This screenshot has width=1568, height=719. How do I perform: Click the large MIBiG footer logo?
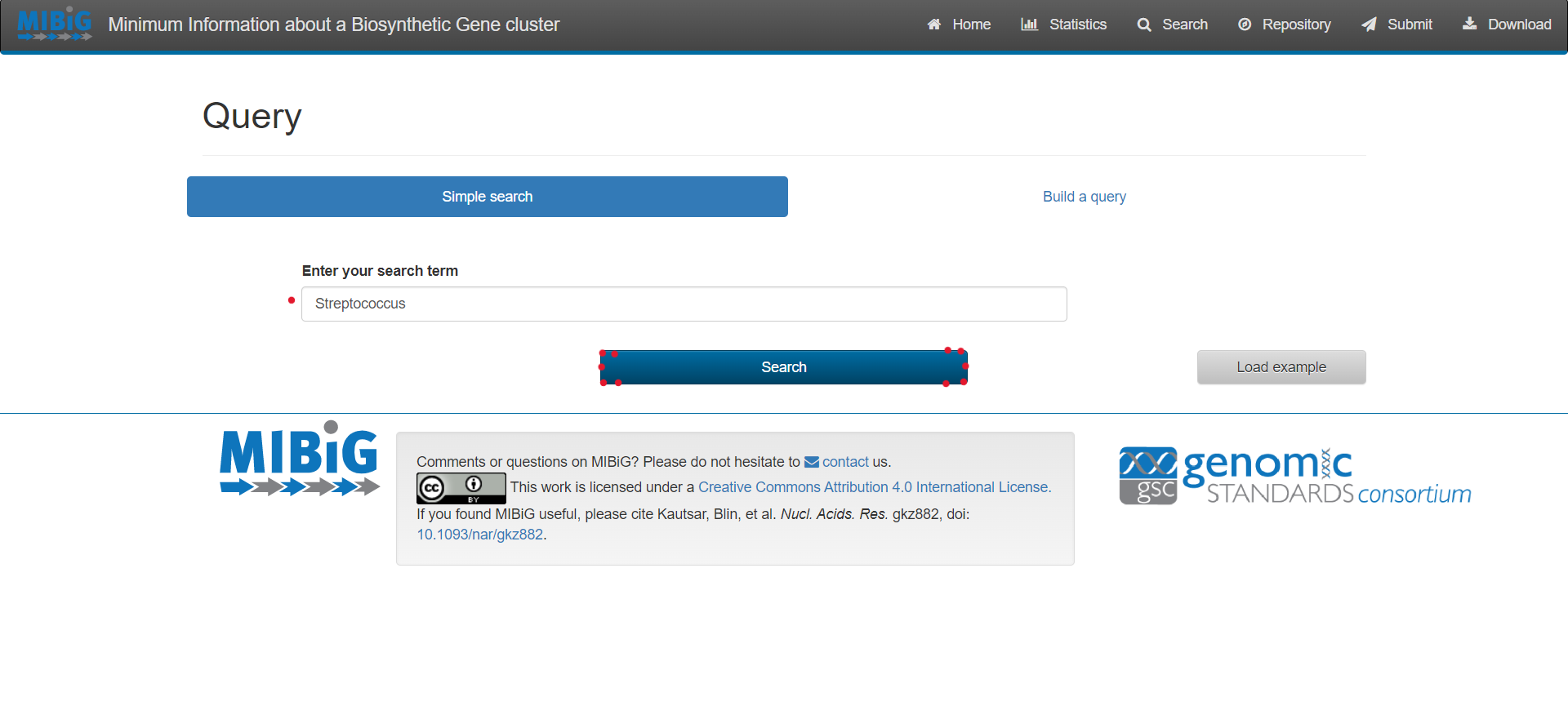tap(300, 458)
